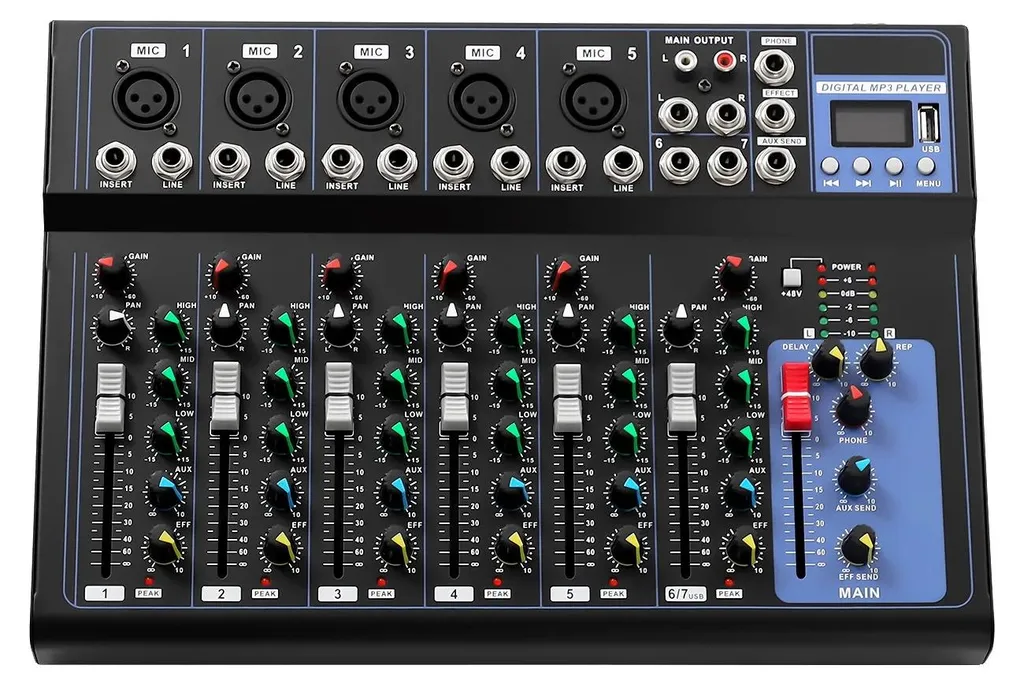Click the channel 3 PEAK LED
Screen dimensions: 1024x685
pyautogui.click(x=381, y=581)
